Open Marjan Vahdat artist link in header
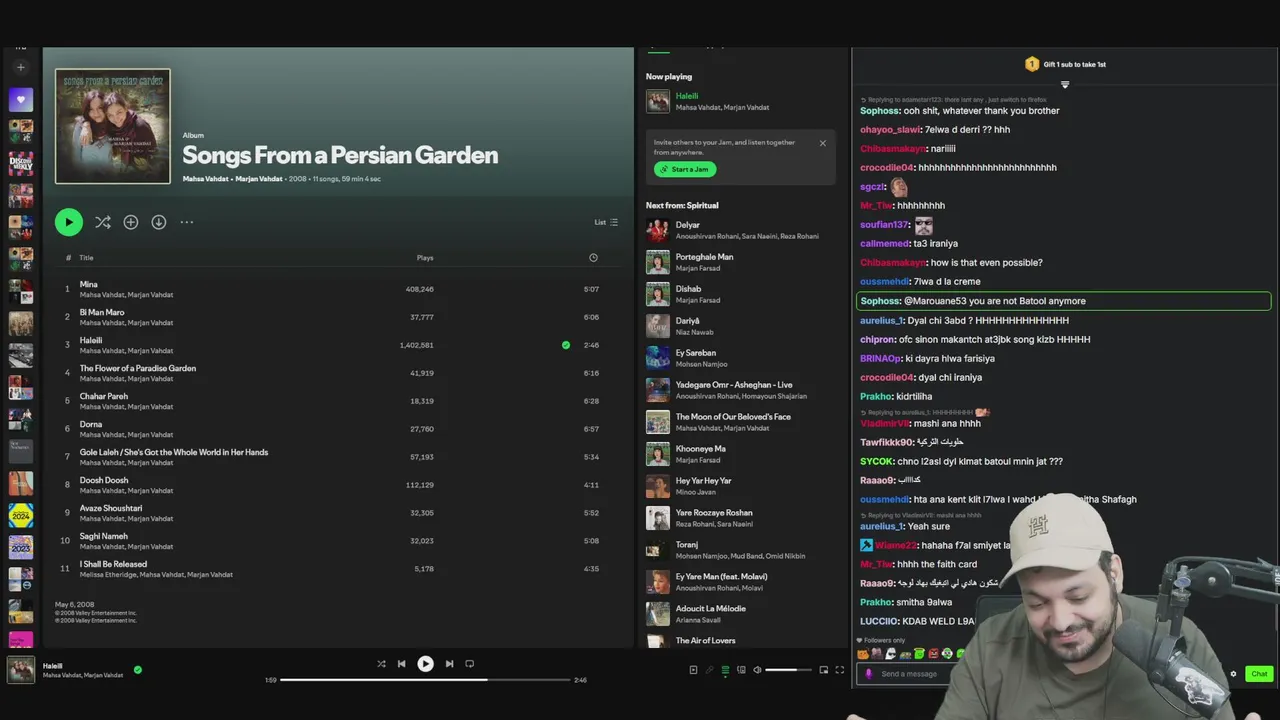The width and height of the screenshot is (1280, 720). (259, 179)
